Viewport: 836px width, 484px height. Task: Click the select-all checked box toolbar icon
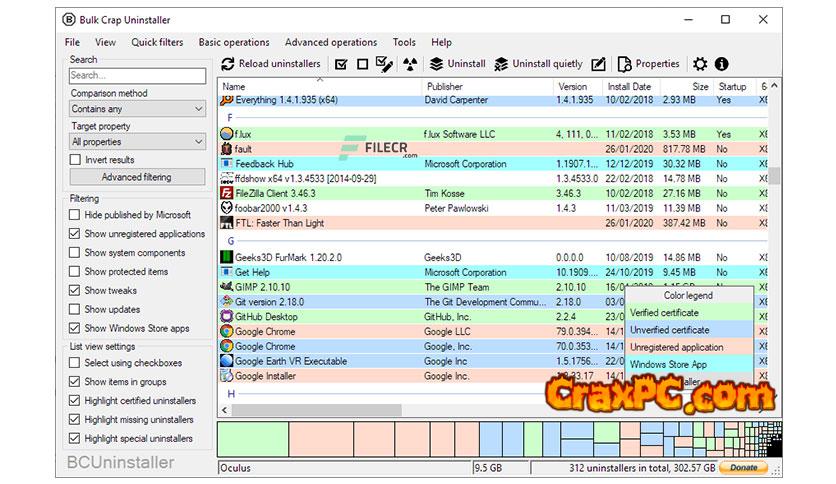coord(341,64)
